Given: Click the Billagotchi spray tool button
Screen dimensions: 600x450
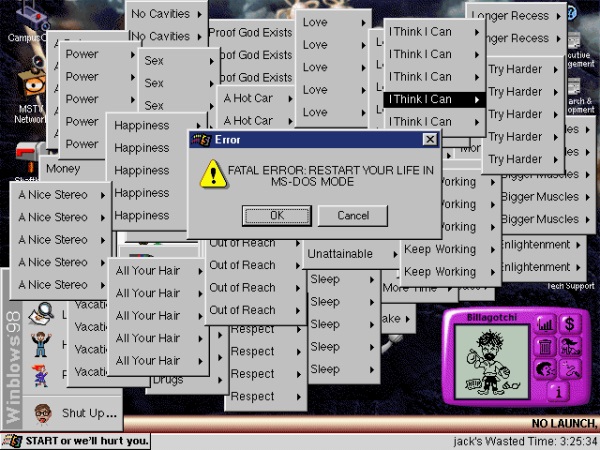Looking at the screenshot, I should coord(570,369).
